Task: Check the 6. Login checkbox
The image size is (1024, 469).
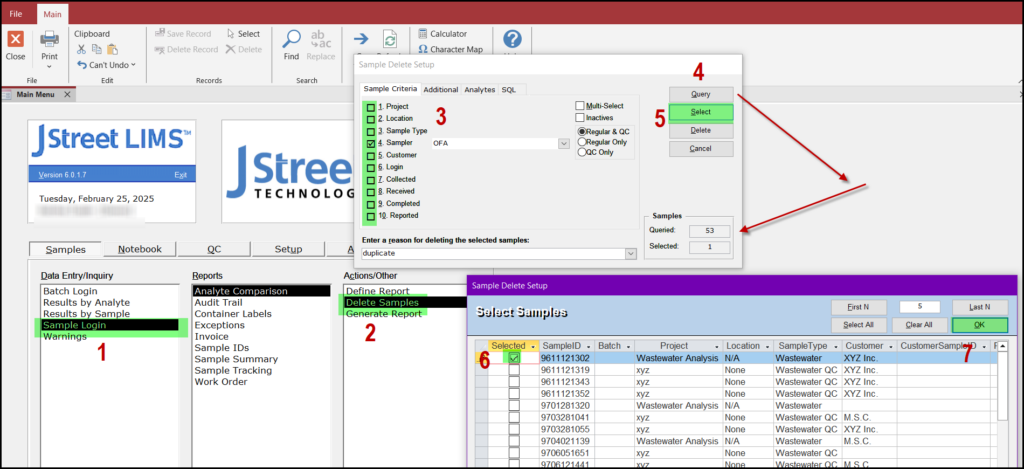Action: click(371, 167)
